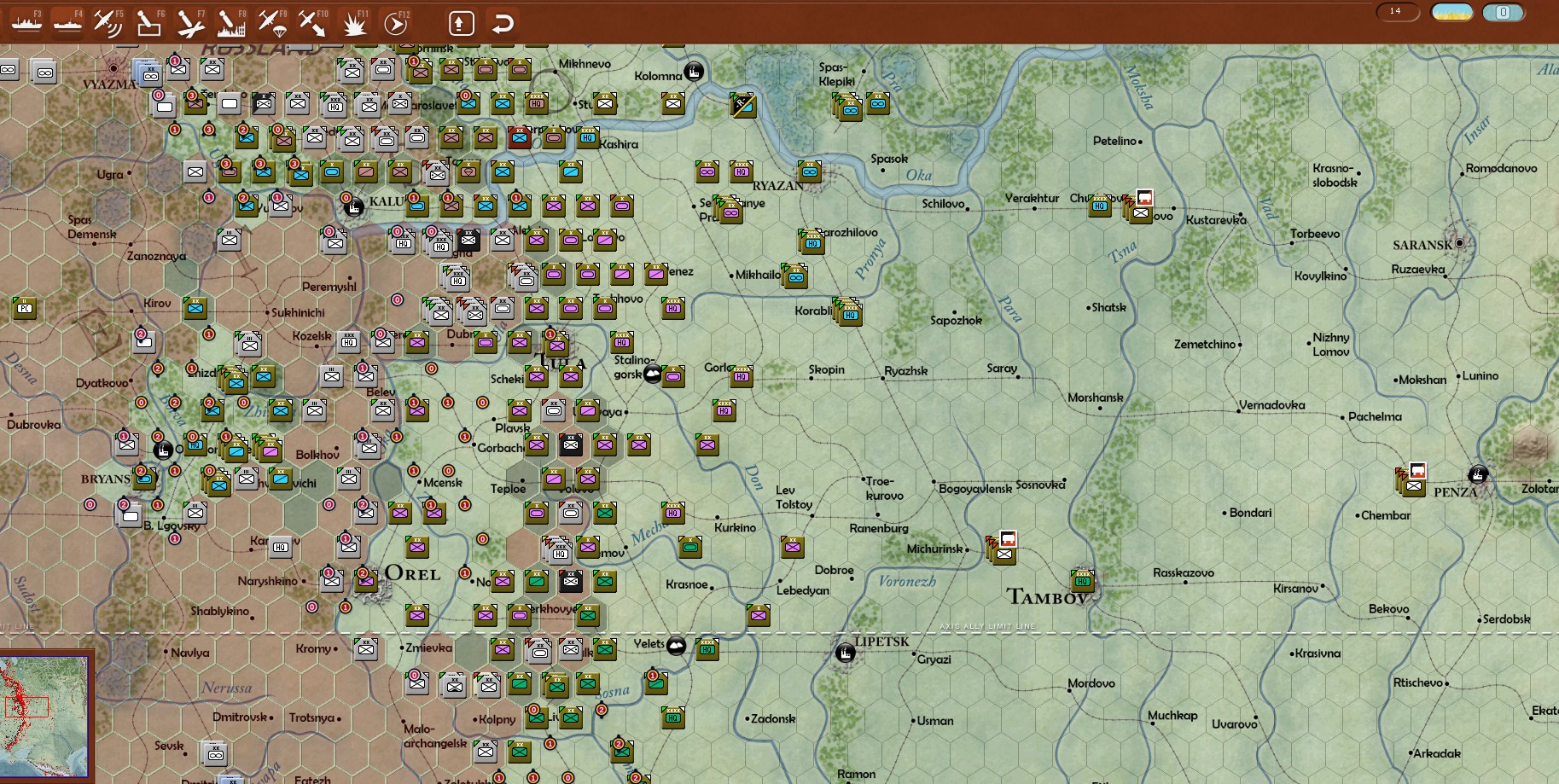Click the TAMBOV city label
Image resolution: width=1559 pixels, height=784 pixels.
1047,596
